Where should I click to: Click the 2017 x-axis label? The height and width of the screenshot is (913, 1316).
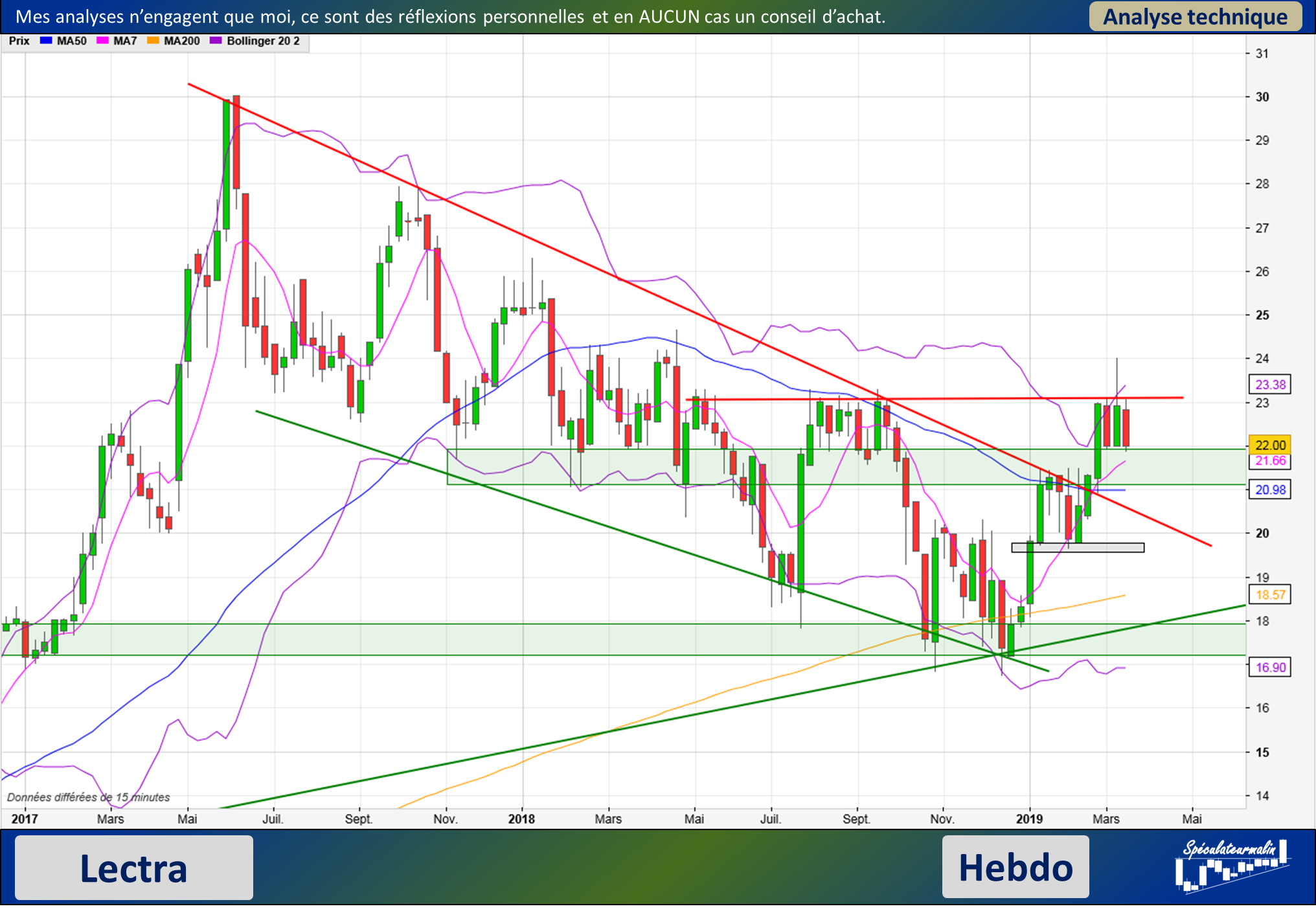tap(25, 818)
